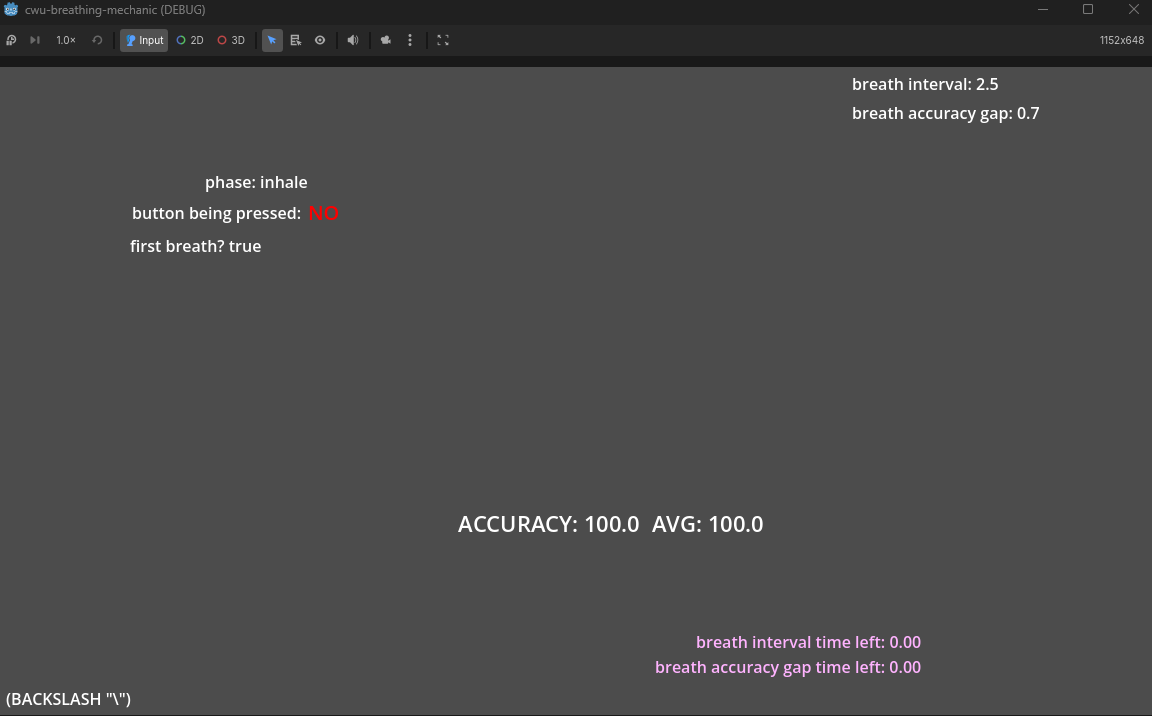The width and height of the screenshot is (1152, 716).
Task: Toggle the Input mode button
Action: click(144, 40)
